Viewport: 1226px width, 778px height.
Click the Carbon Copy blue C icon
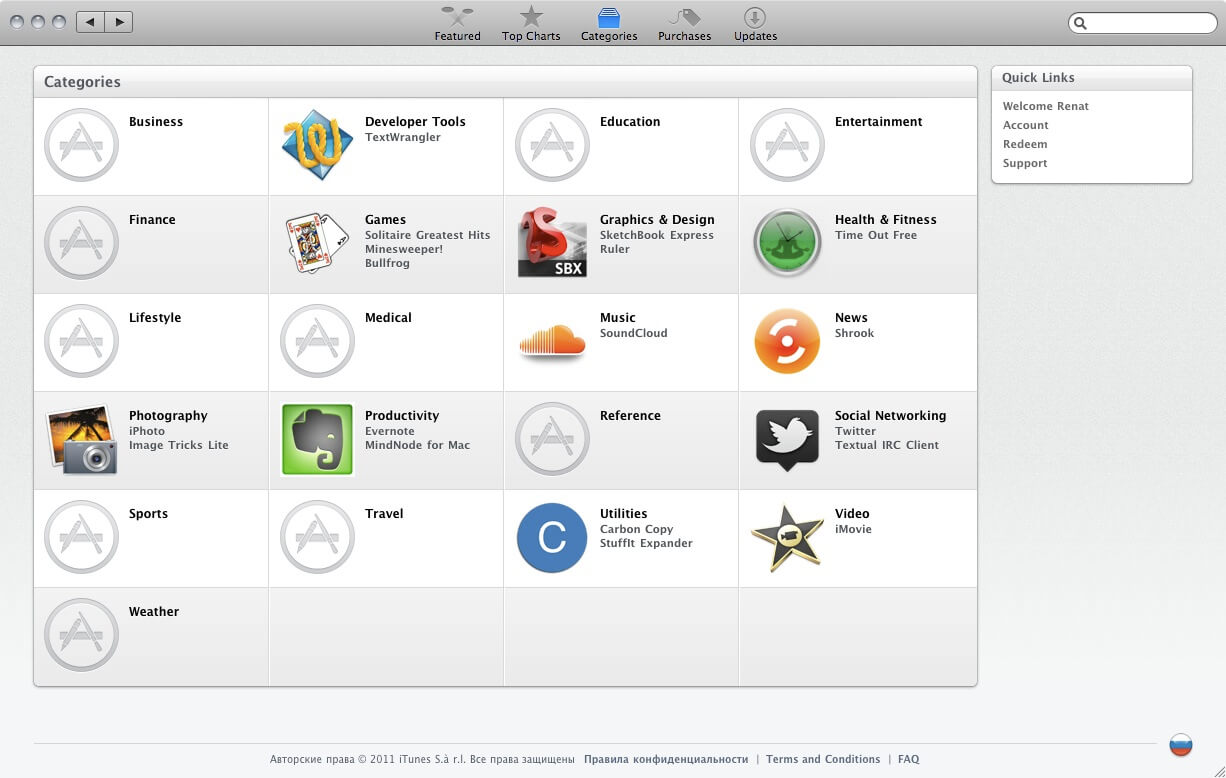click(552, 538)
